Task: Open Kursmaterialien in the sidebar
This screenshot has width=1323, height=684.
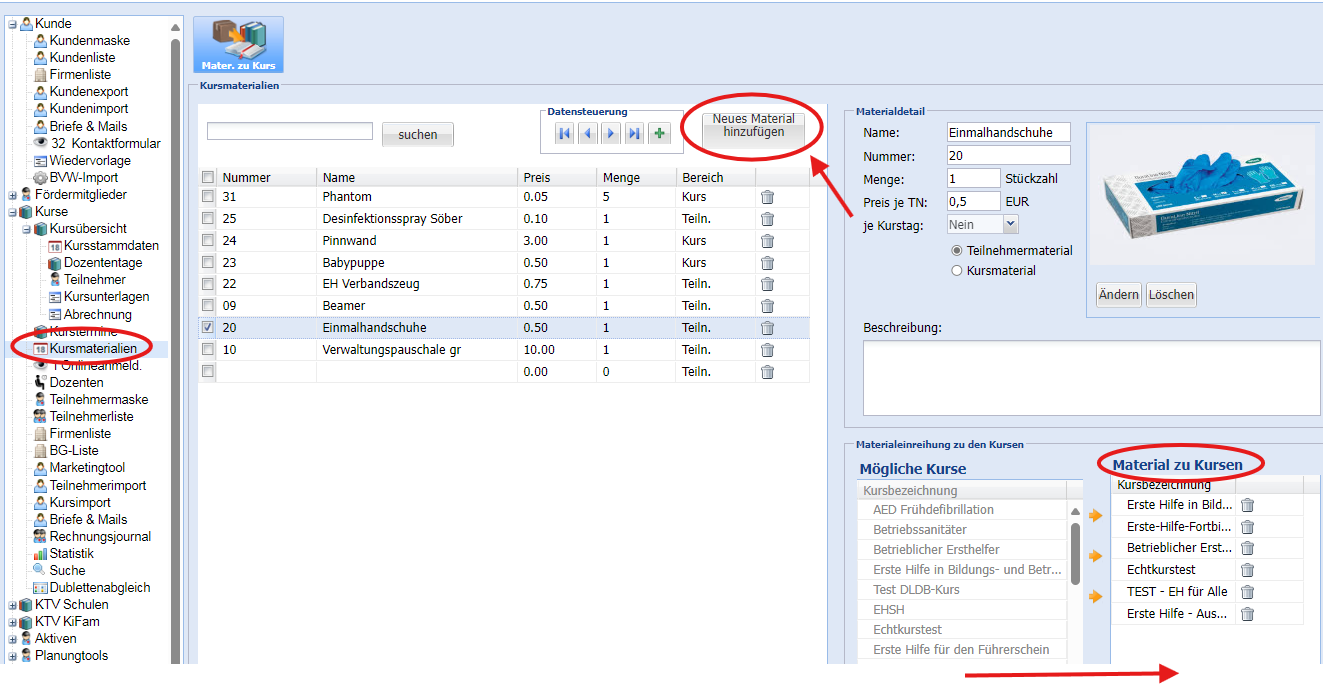Action: (93, 349)
